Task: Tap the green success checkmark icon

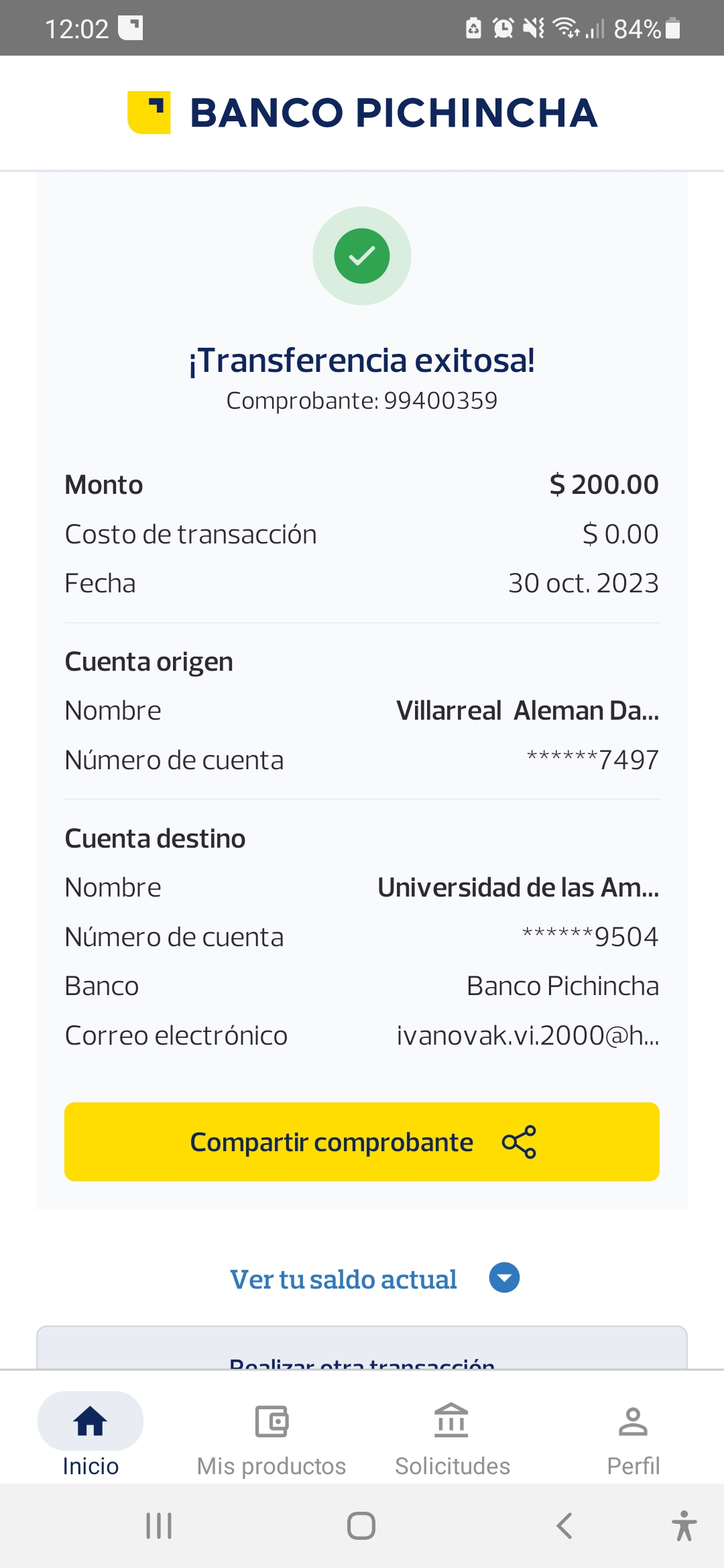Action: (362, 256)
